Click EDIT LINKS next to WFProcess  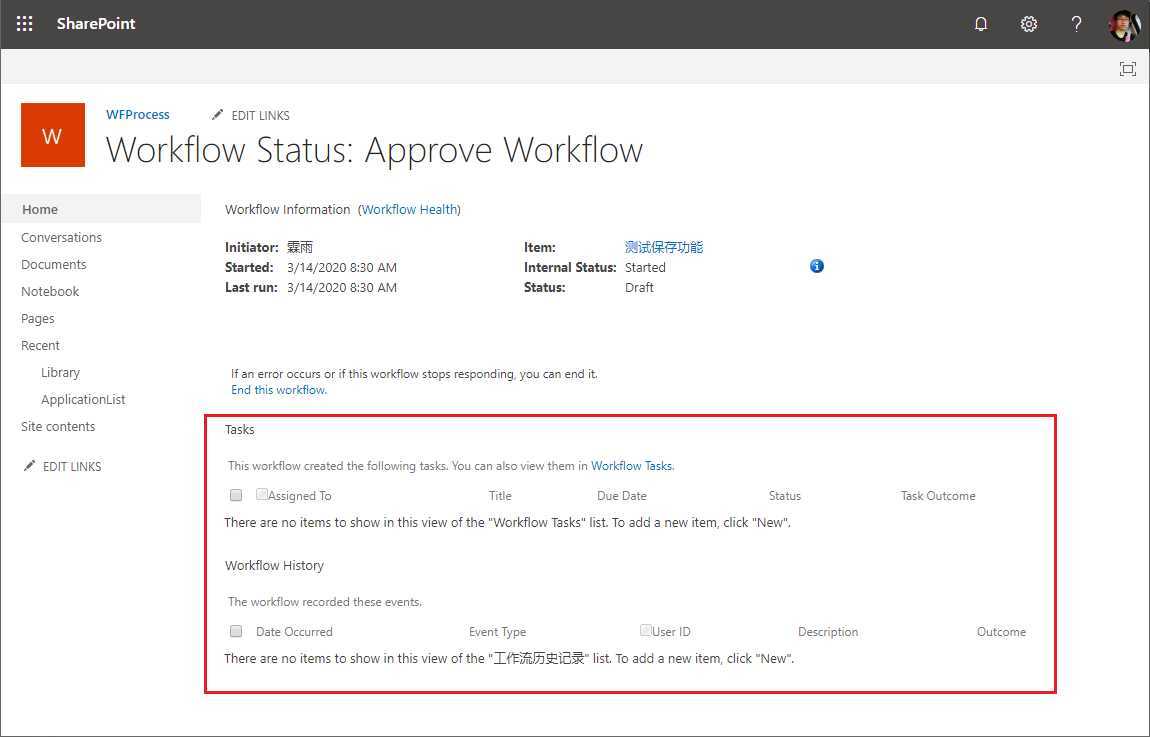260,115
